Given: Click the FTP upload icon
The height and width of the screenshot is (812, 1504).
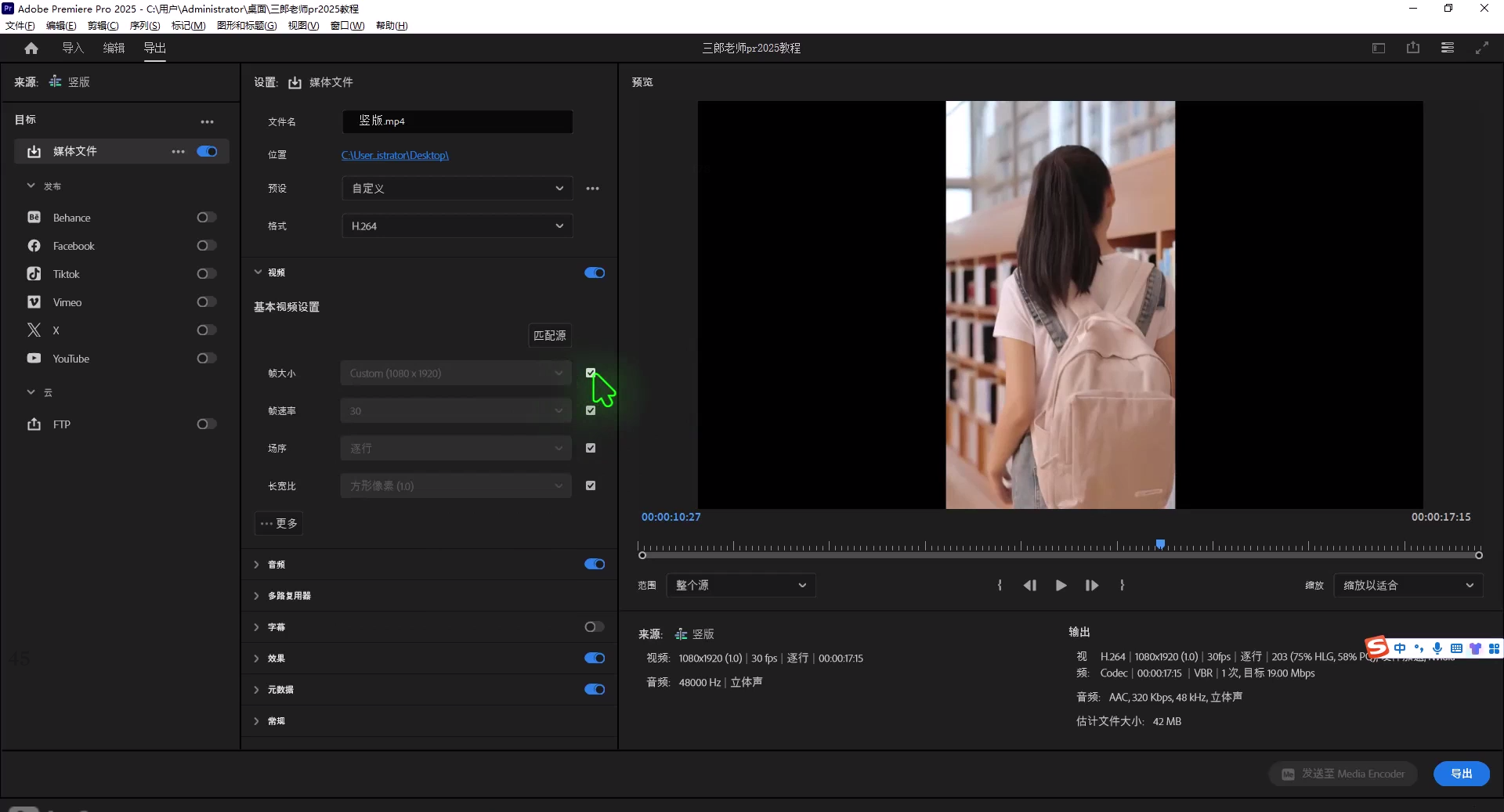Looking at the screenshot, I should coord(34,424).
